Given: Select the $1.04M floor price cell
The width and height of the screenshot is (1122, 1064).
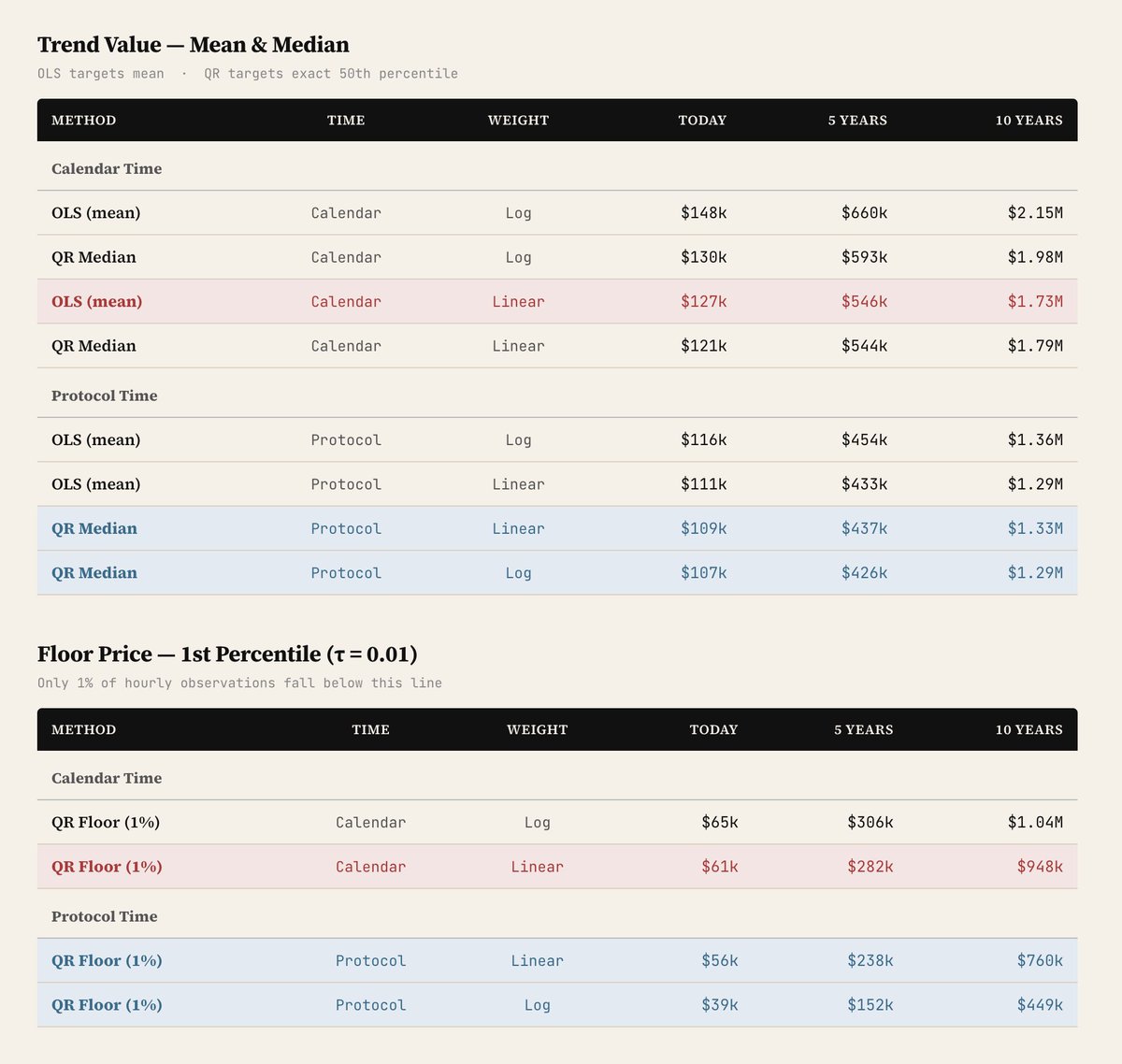Looking at the screenshot, I should 1034,823.
